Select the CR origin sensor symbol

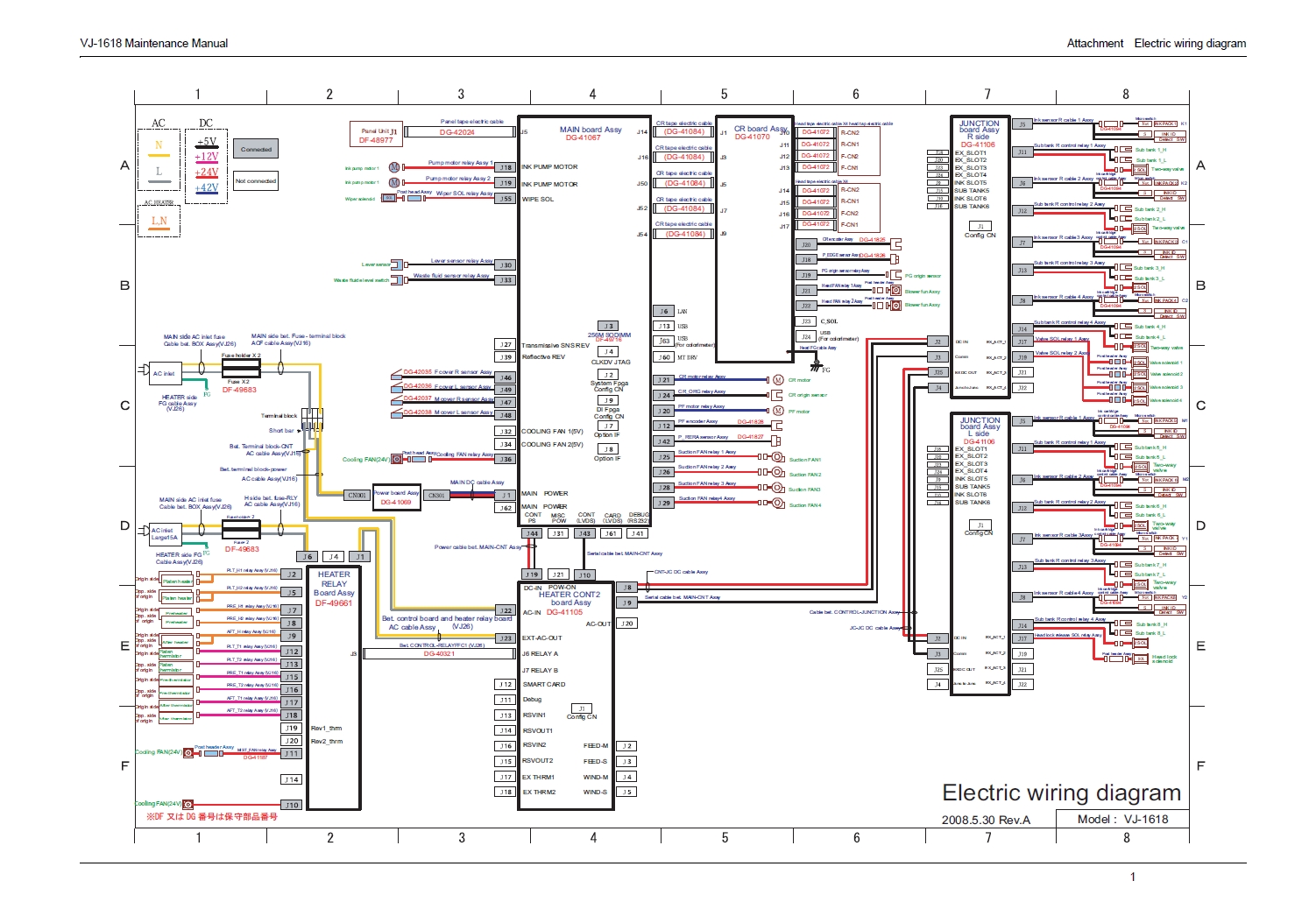777,395
